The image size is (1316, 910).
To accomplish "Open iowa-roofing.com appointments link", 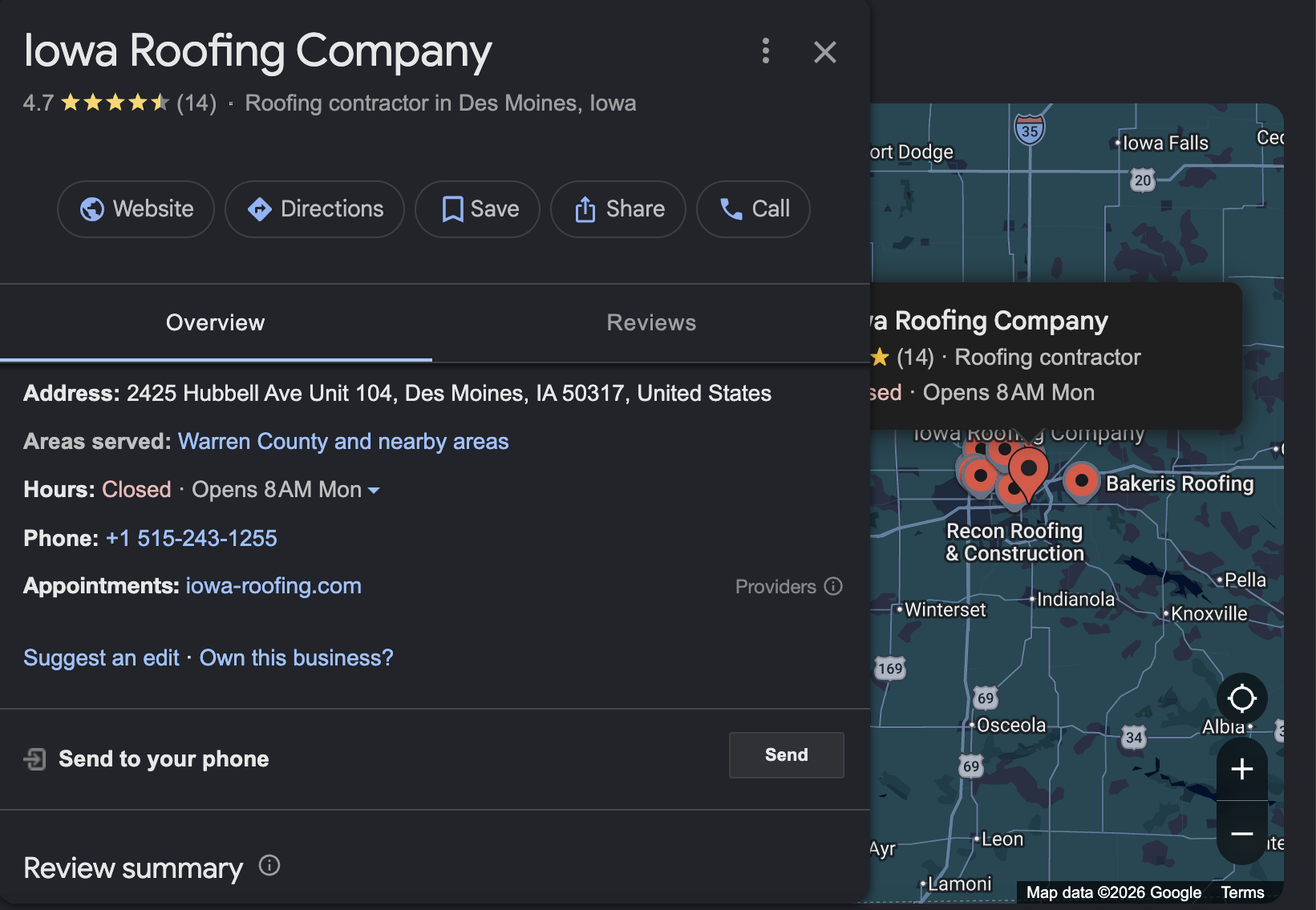I will pyautogui.click(x=273, y=586).
